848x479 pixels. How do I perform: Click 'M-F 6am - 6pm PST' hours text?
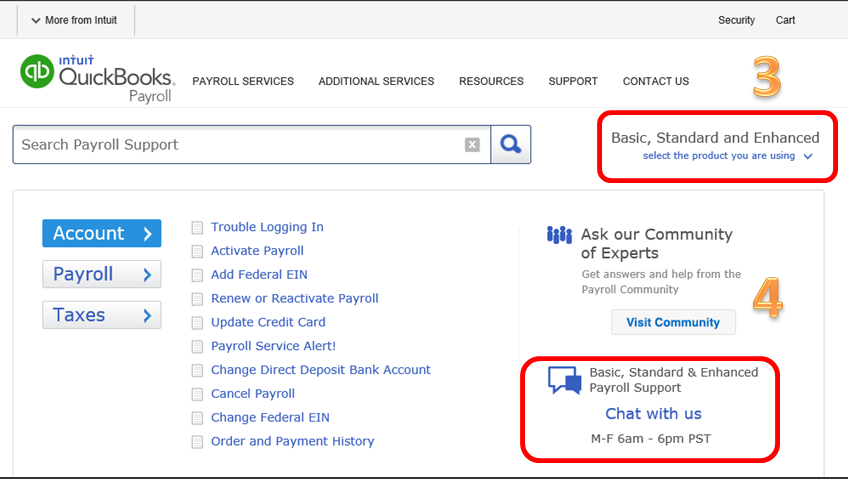point(651,438)
